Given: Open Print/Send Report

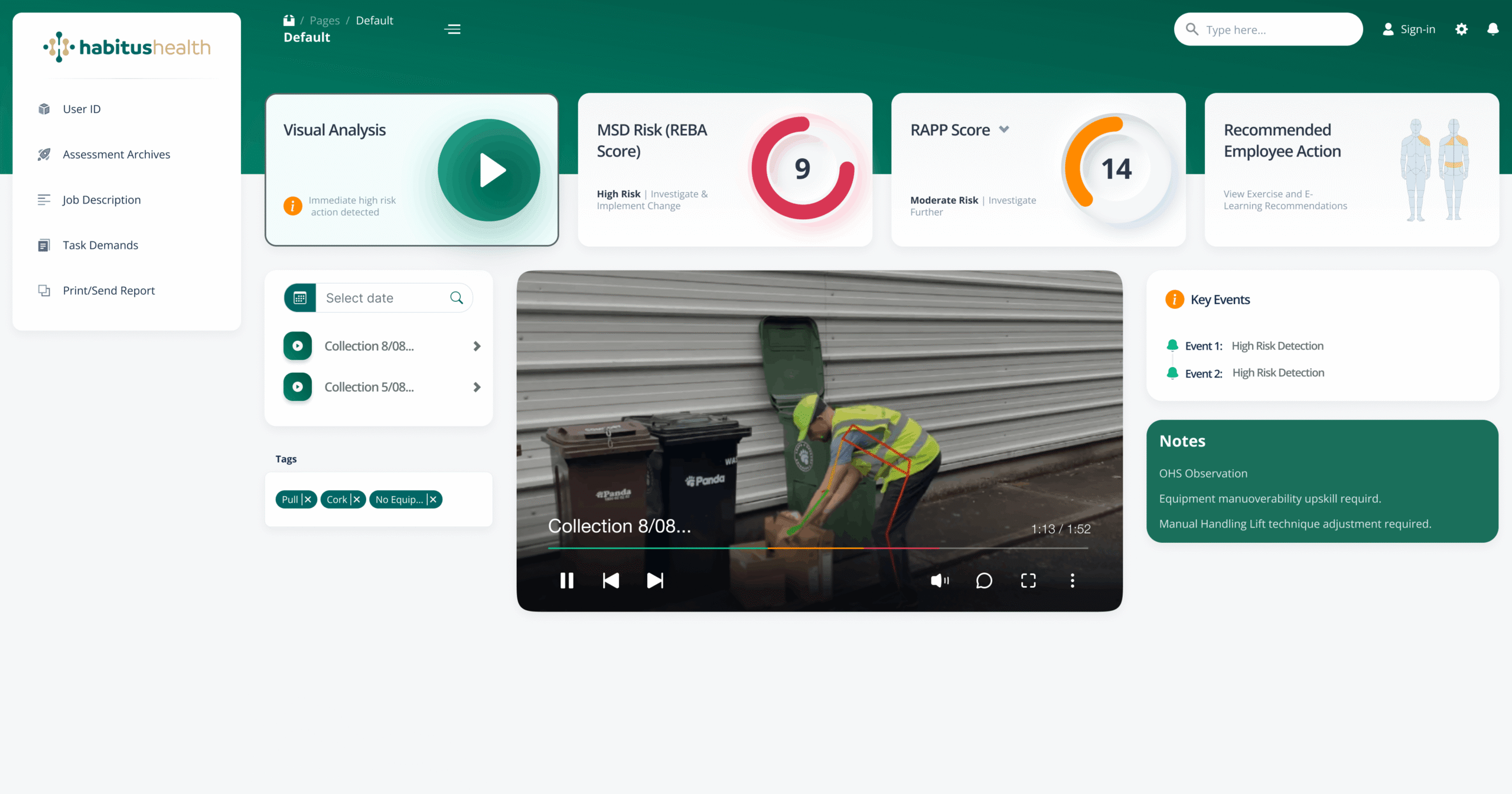Looking at the screenshot, I should coord(108,291).
